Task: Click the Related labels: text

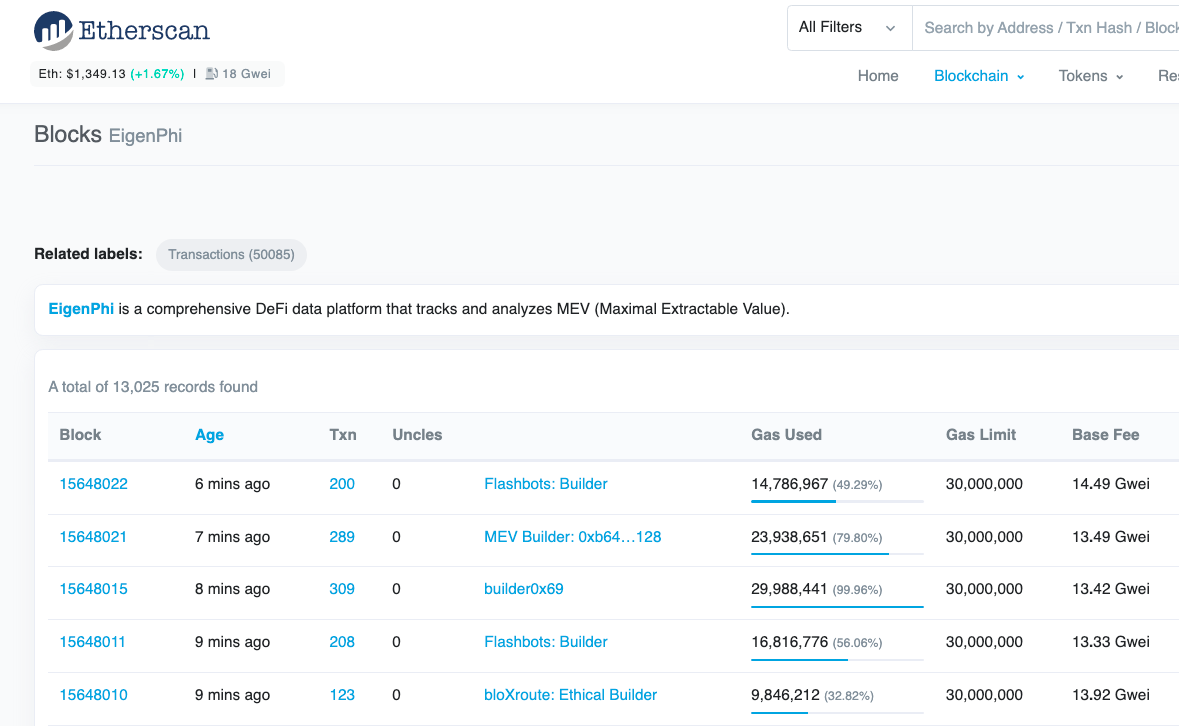Action: pos(88,254)
